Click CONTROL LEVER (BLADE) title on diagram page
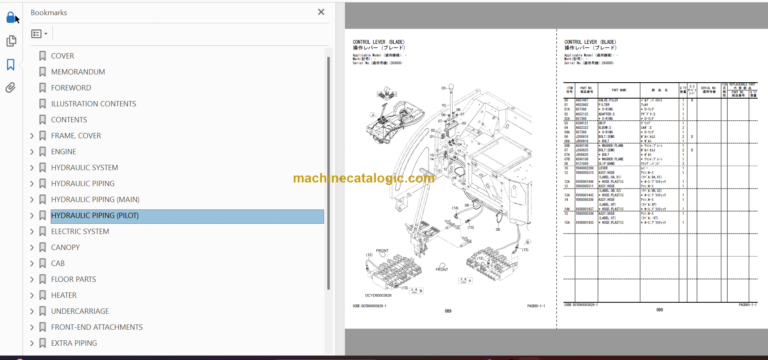 379,42
